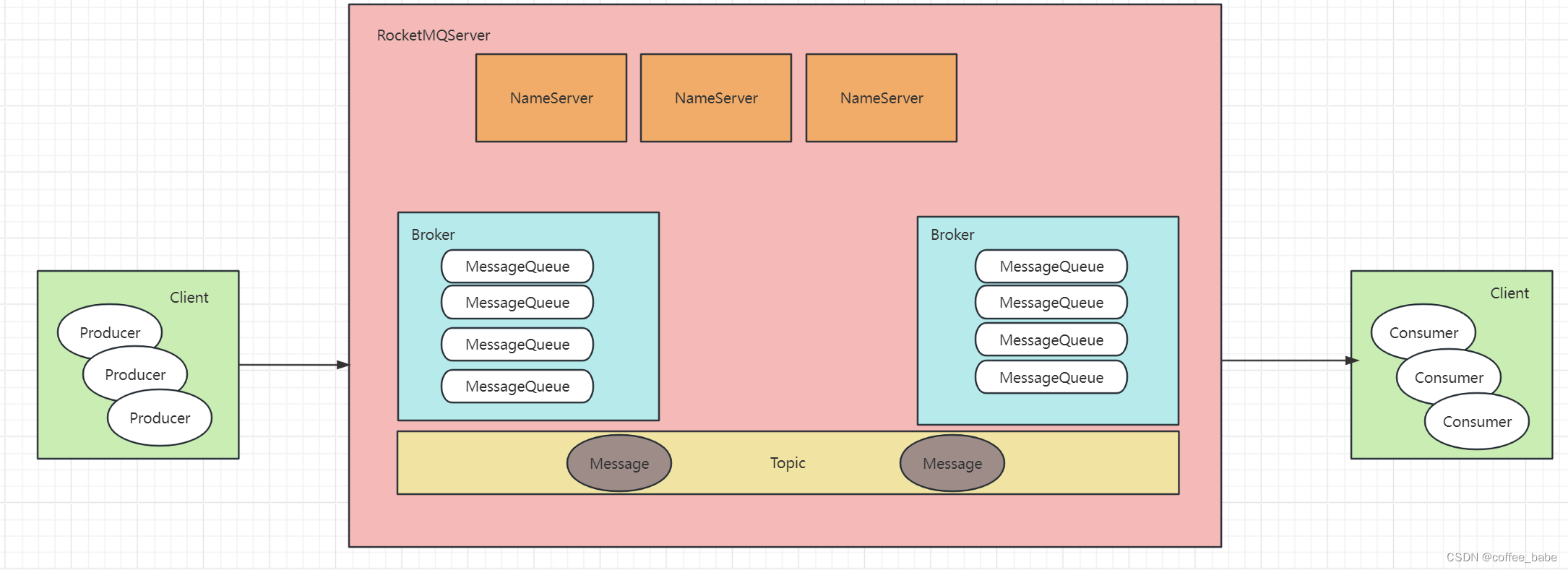Choose bottom MessageQueue in the right Broker
The height and width of the screenshot is (570, 1568).
point(1051,377)
